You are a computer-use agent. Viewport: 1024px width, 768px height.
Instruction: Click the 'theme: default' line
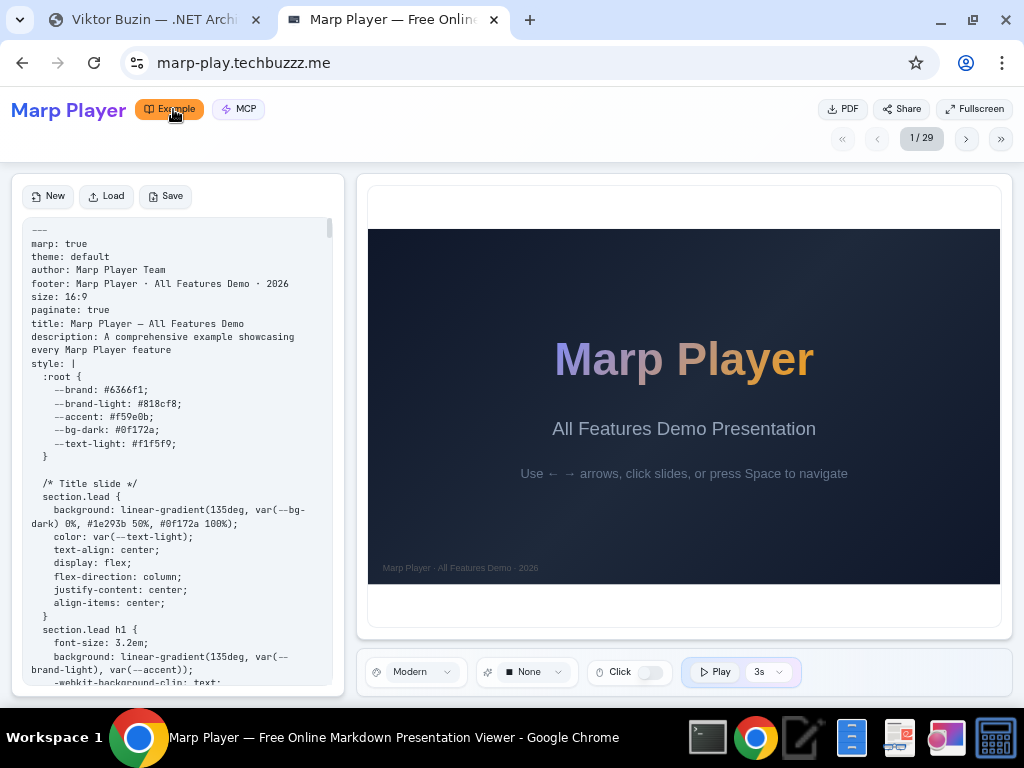click(x=71, y=257)
